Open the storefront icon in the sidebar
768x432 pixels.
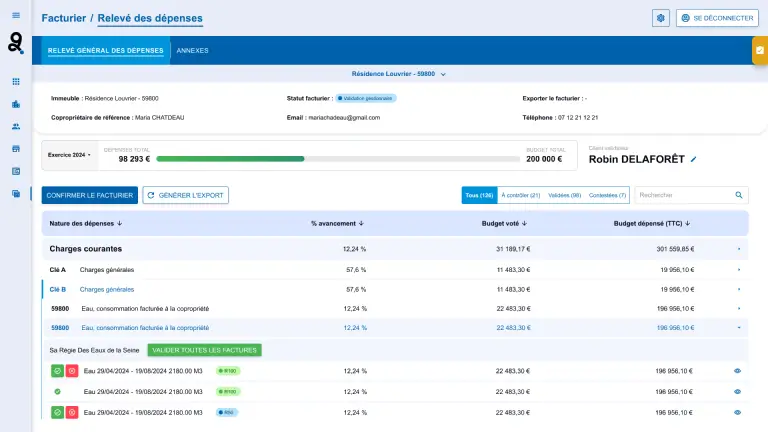(16, 149)
